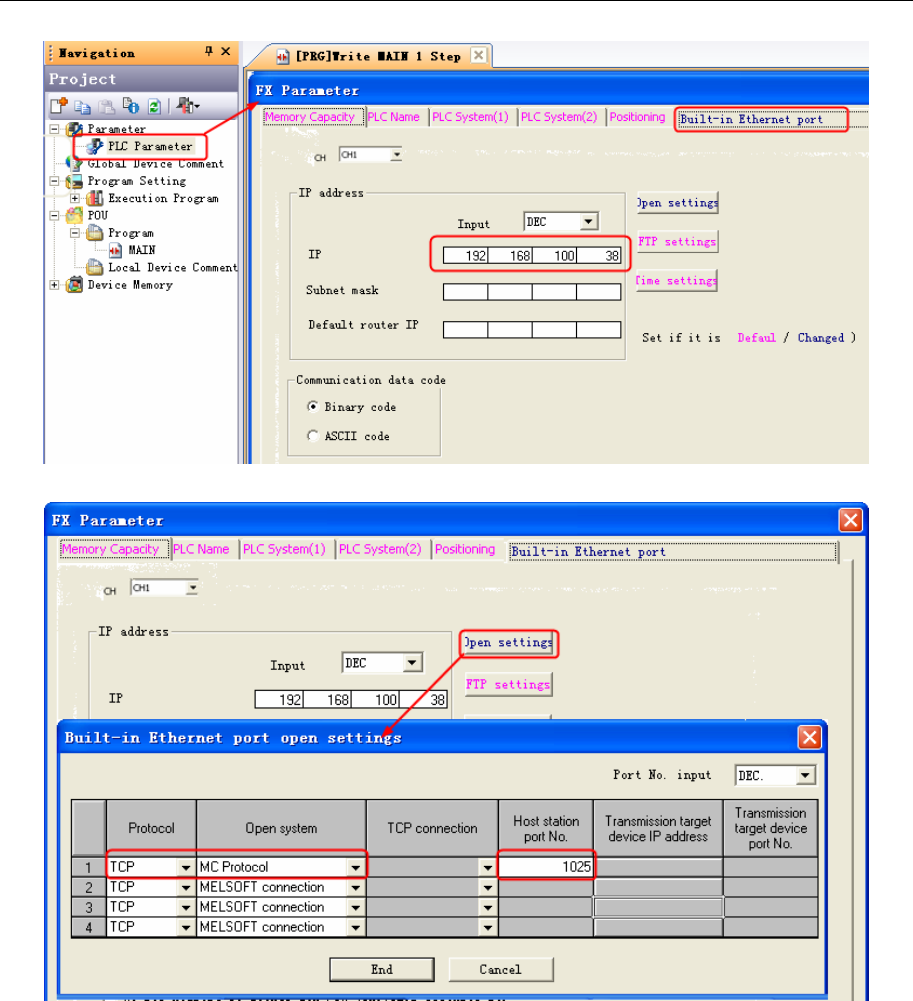913x1001 pixels.
Task: Collapse the Program node under POU
Action: (x=75, y=233)
